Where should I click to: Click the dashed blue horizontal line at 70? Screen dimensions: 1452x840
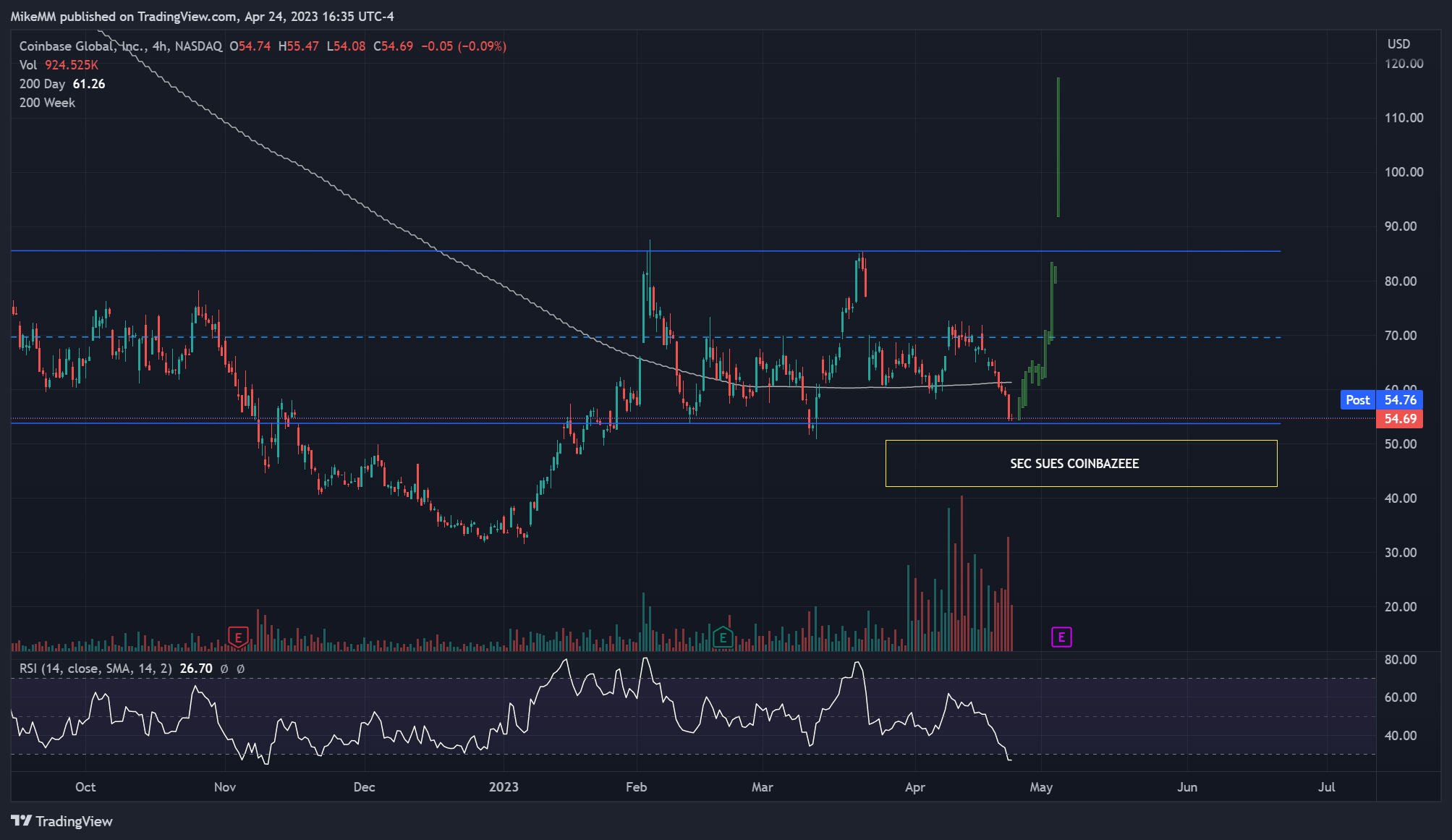[x=645, y=337]
